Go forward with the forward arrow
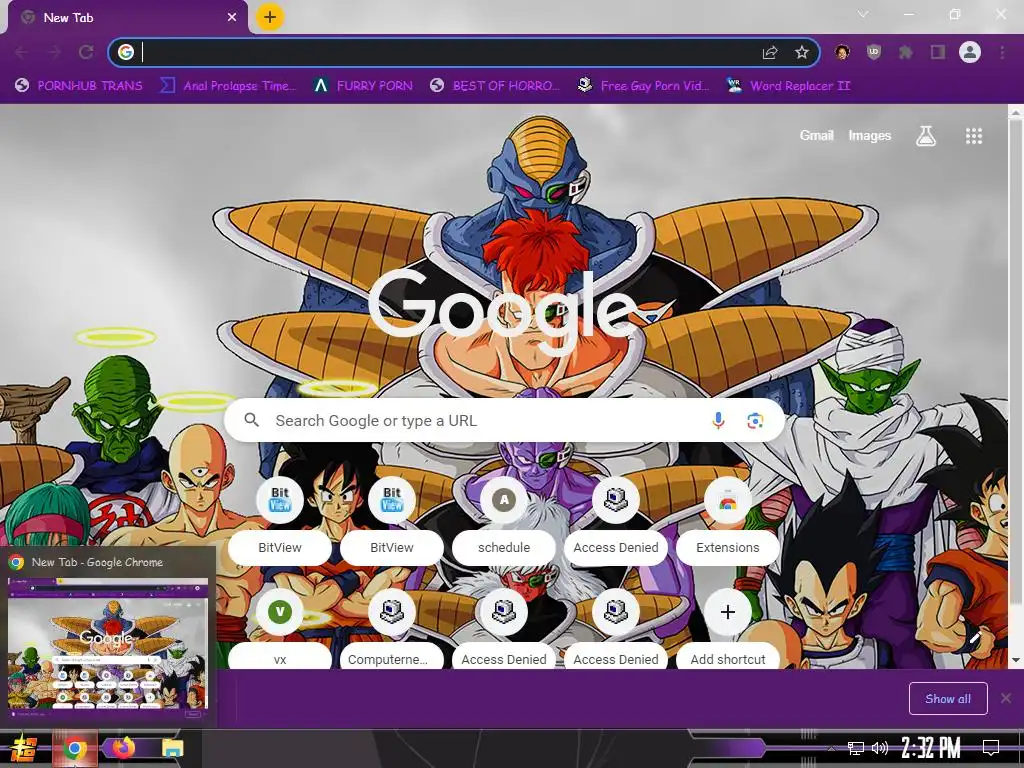The image size is (1024, 768). pyautogui.click(x=54, y=52)
